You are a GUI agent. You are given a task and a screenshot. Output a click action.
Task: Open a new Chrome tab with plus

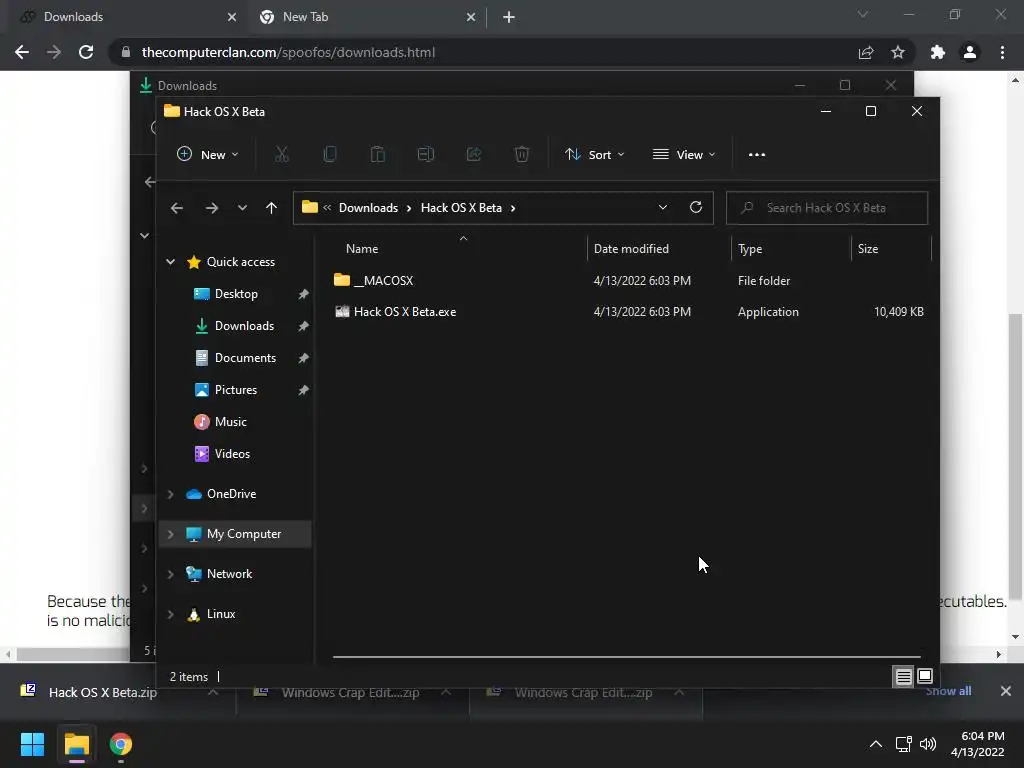click(x=509, y=18)
